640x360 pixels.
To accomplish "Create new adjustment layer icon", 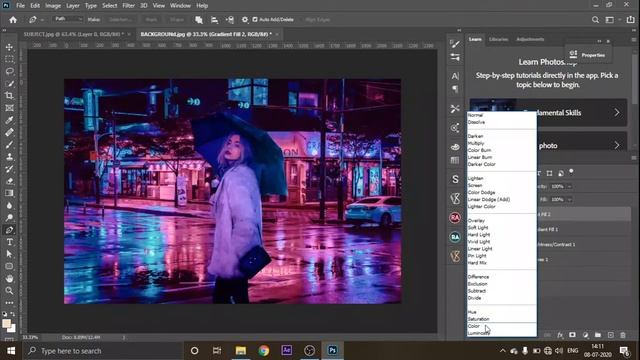I will tap(585, 335).
